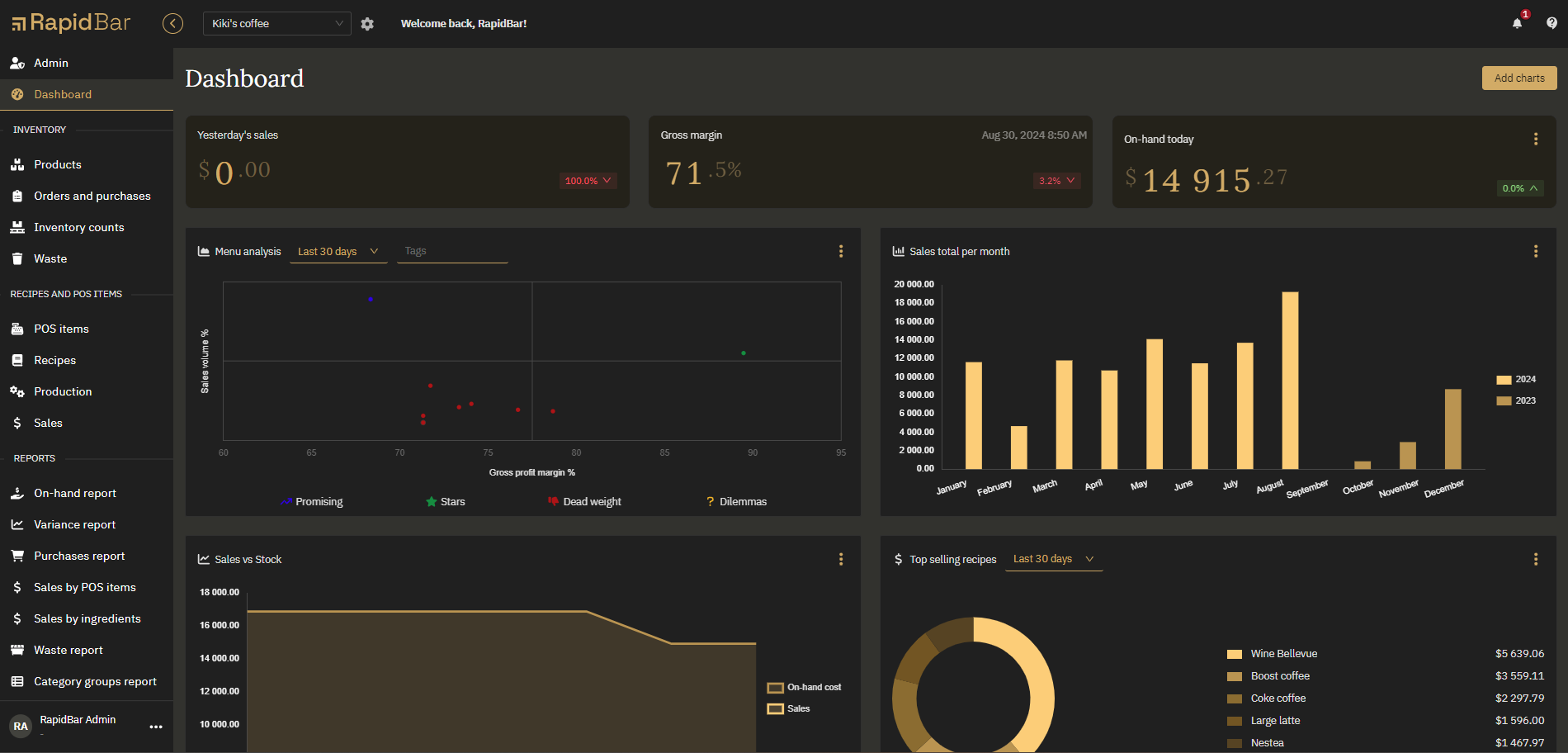This screenshot has height=753, width=1568.
Task: Click the Tags input field
Action: (x=451, y=251)
